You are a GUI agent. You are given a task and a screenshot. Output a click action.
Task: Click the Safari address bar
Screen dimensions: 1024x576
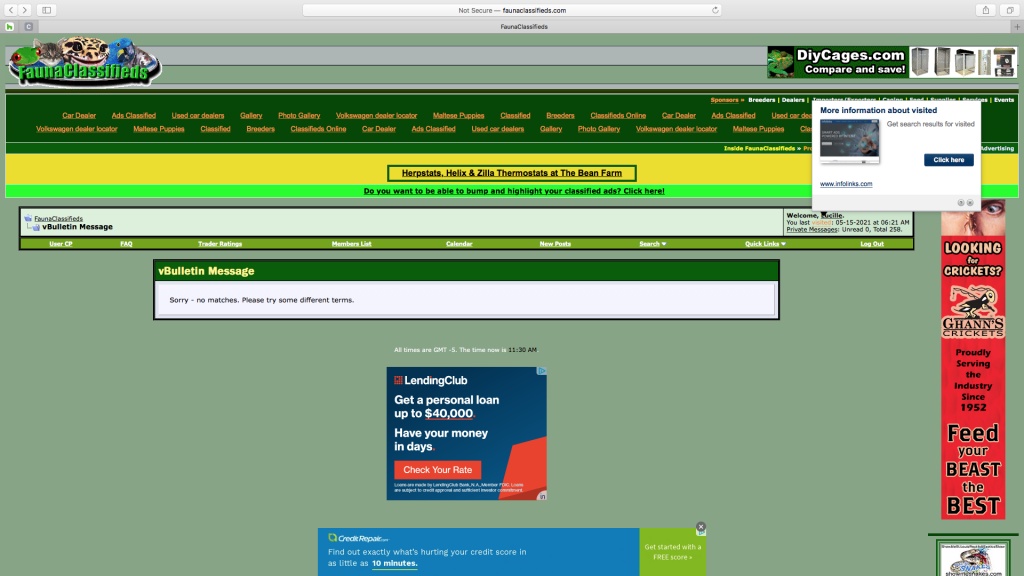(x=512, y=10)
